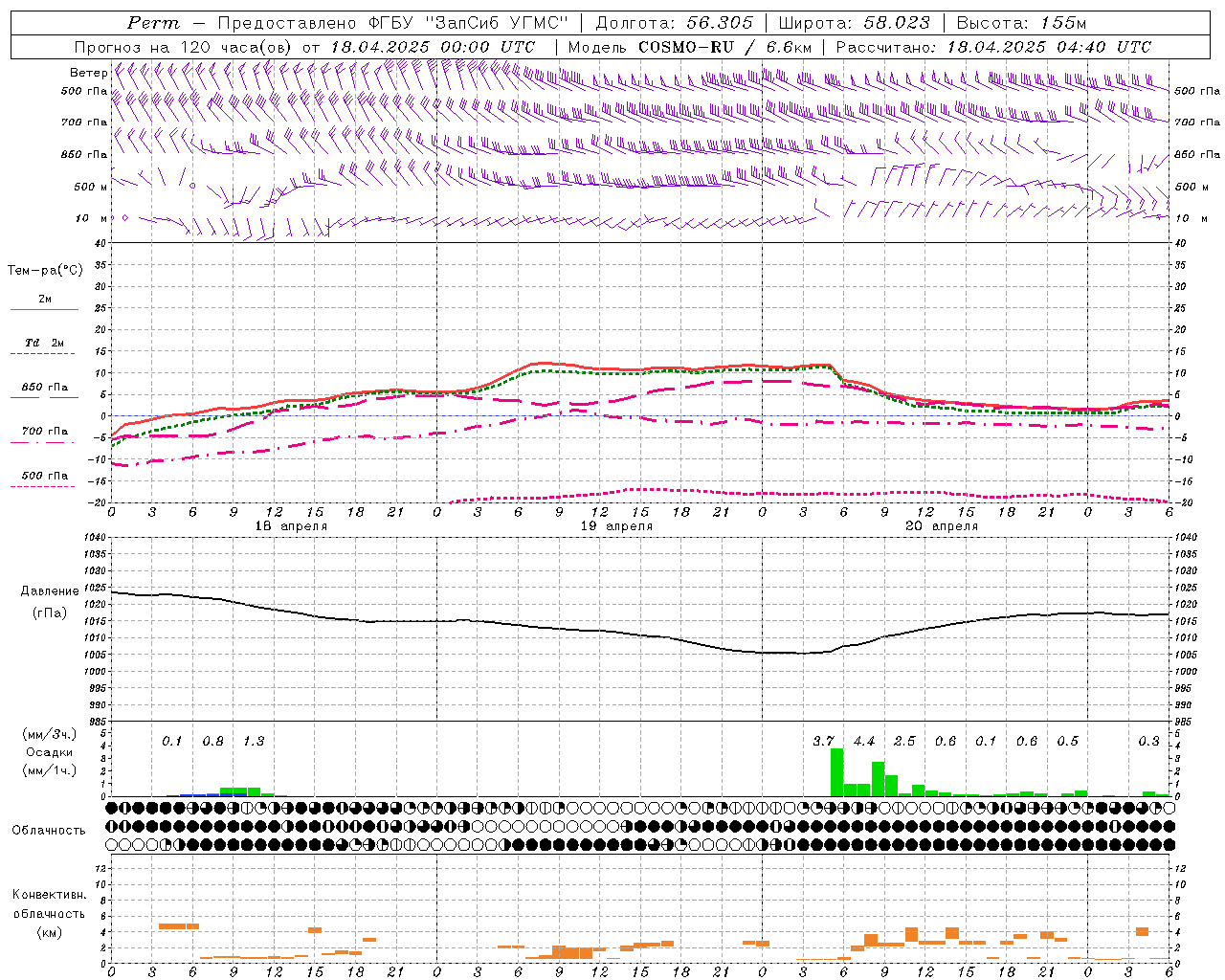Click the "Perm" station title
This screenshot has height=980, width=1225.
tap(153, 23)
